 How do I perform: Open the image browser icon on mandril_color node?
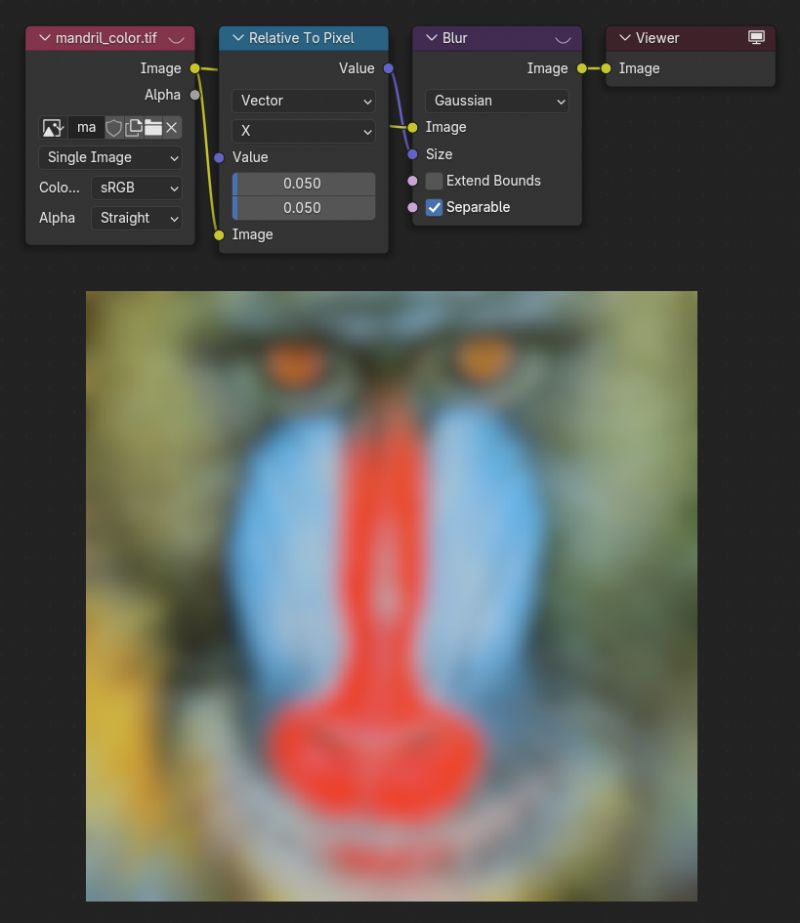(x=52, y=128)
